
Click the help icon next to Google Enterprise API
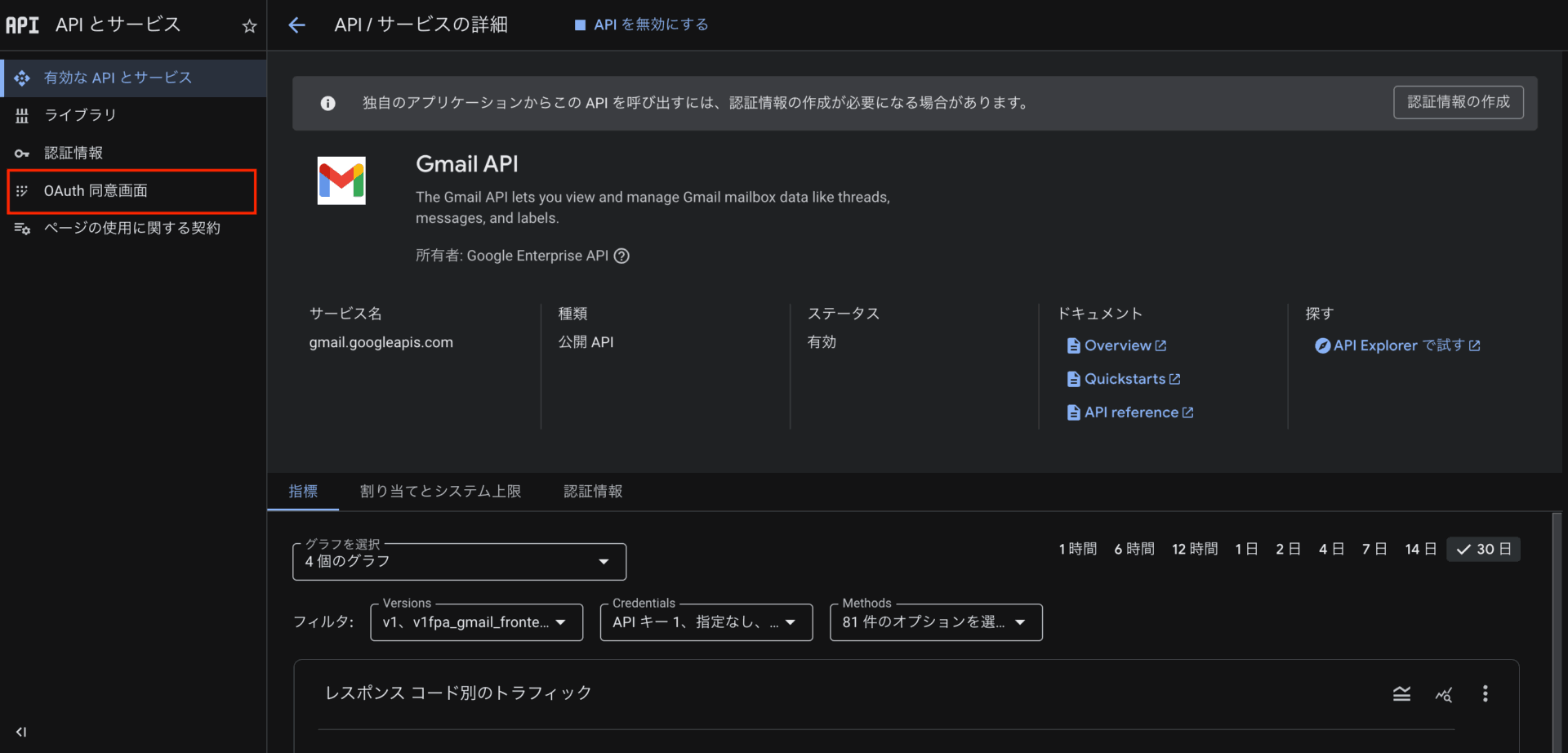point(621,256)
